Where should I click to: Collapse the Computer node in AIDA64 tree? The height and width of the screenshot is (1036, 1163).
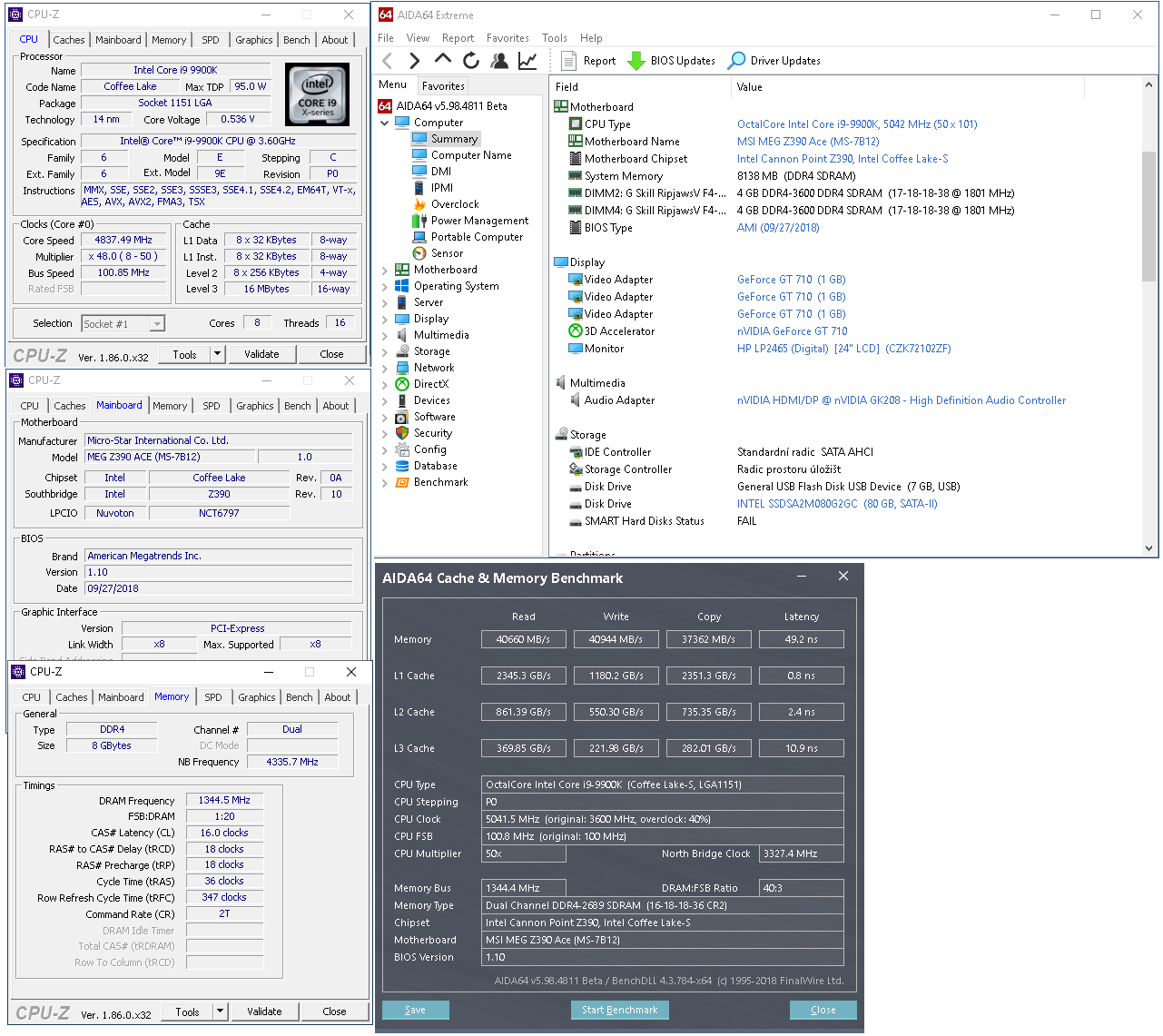[x=385, y=123]
